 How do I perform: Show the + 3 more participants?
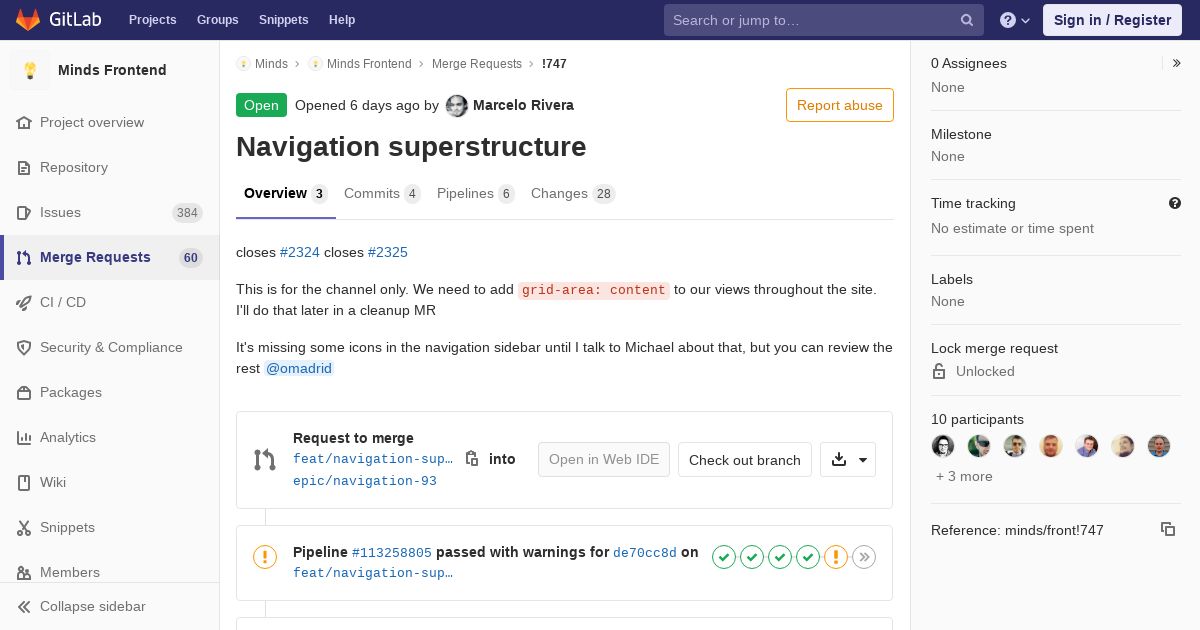[964, 476]
